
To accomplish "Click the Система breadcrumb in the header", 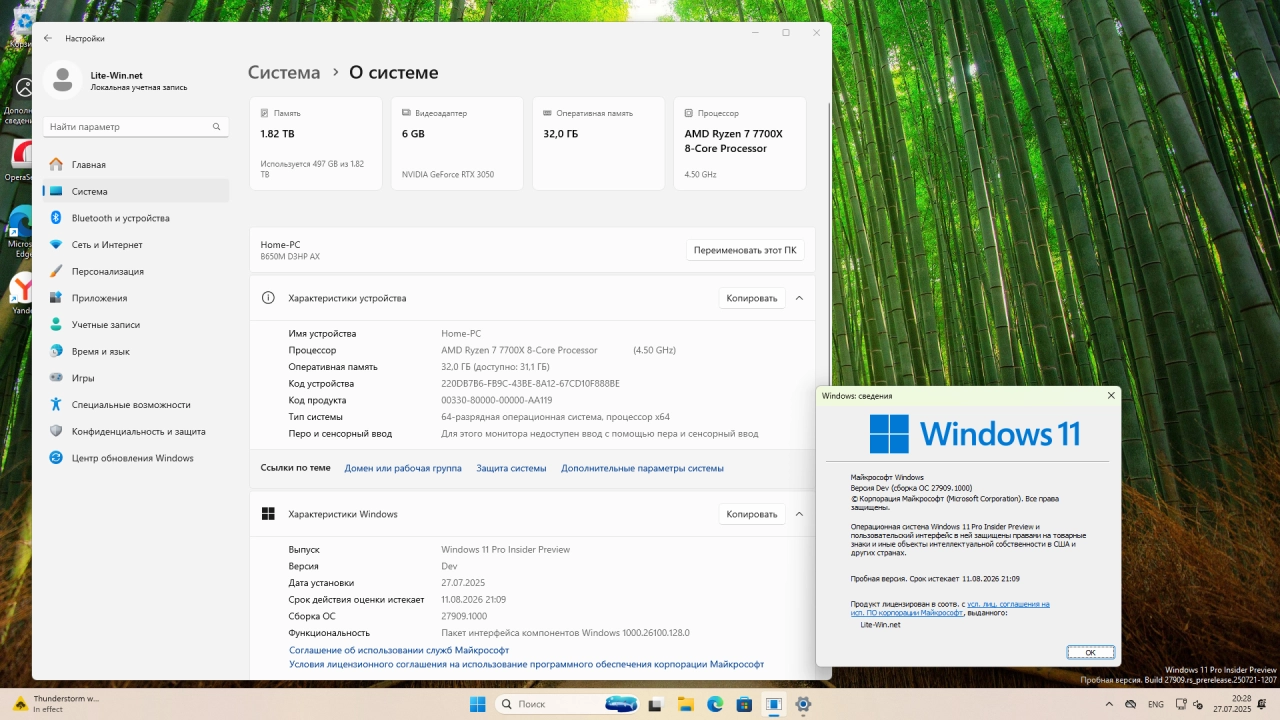I will pos(284,73).
